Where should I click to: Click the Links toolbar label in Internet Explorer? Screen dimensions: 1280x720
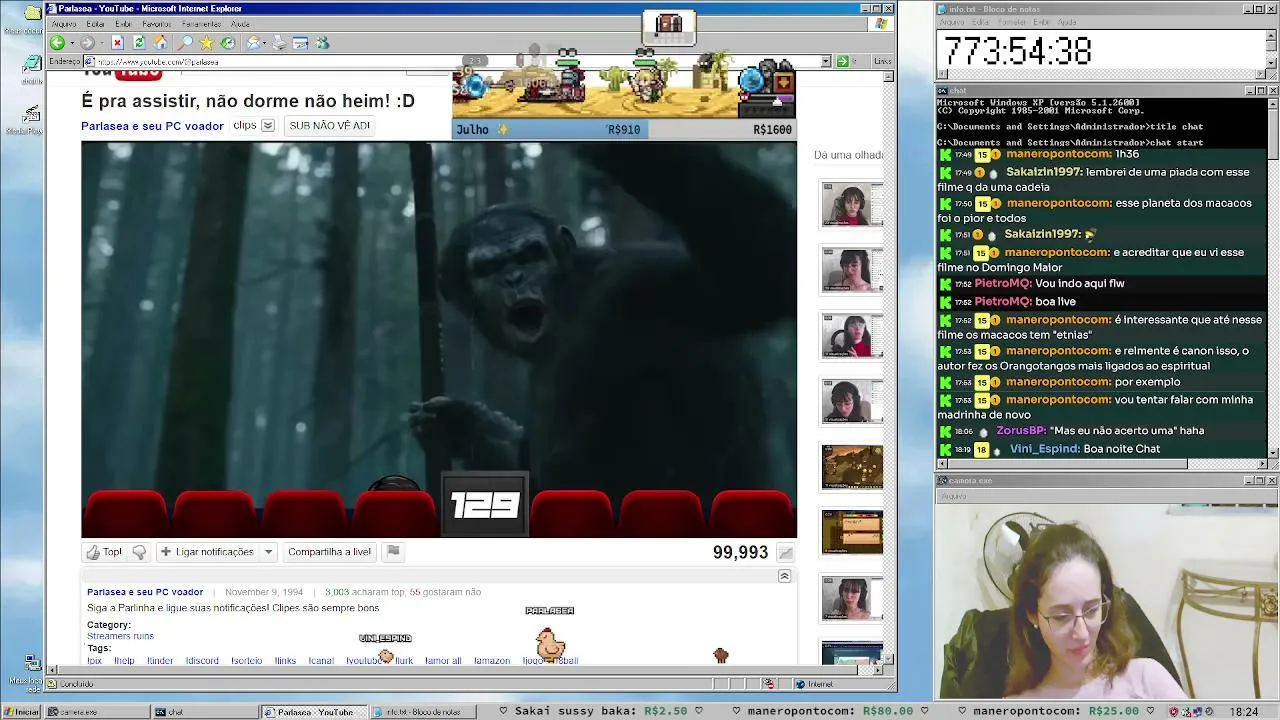[882, 61]
